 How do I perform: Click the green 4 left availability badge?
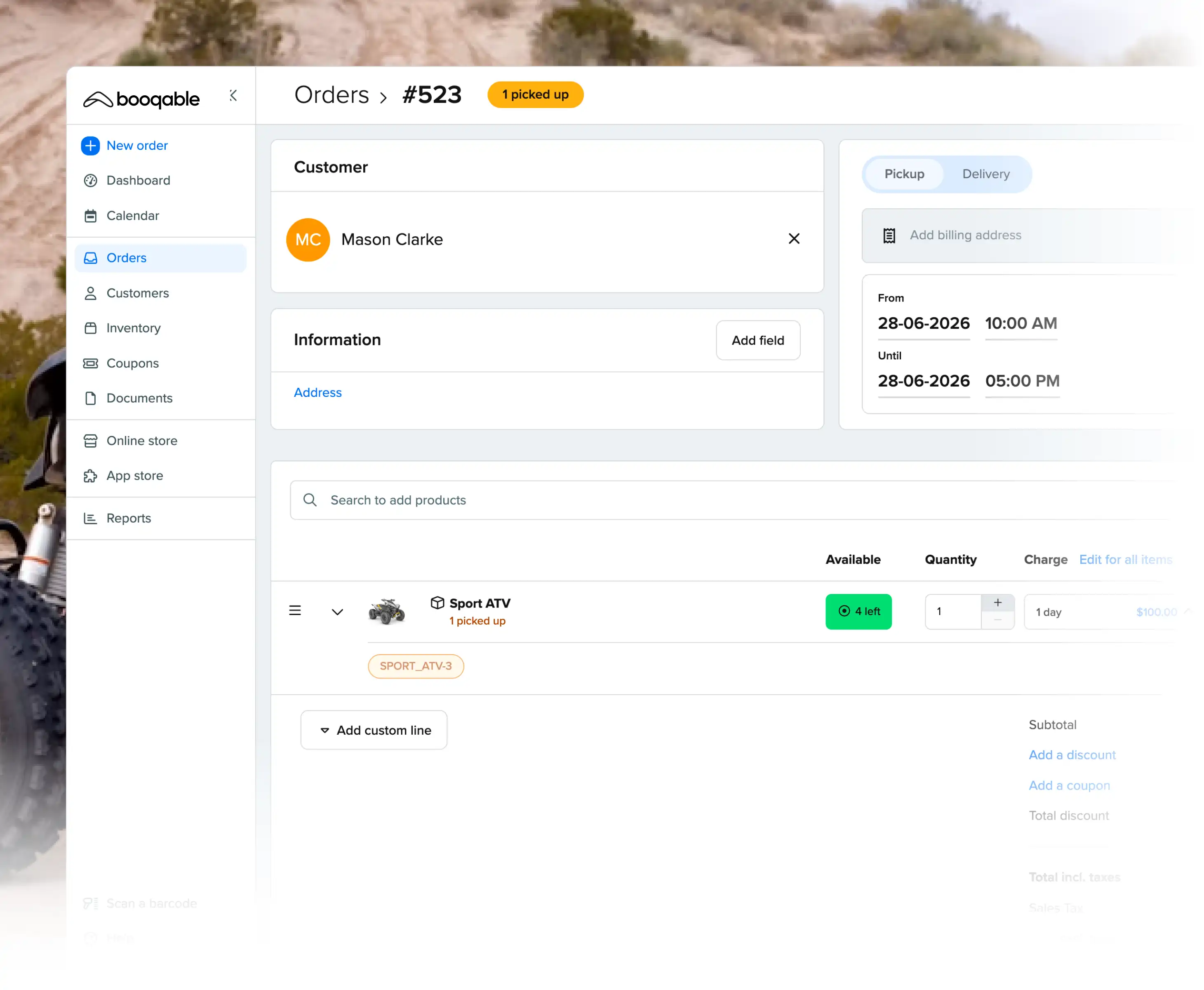coord(858,612)
